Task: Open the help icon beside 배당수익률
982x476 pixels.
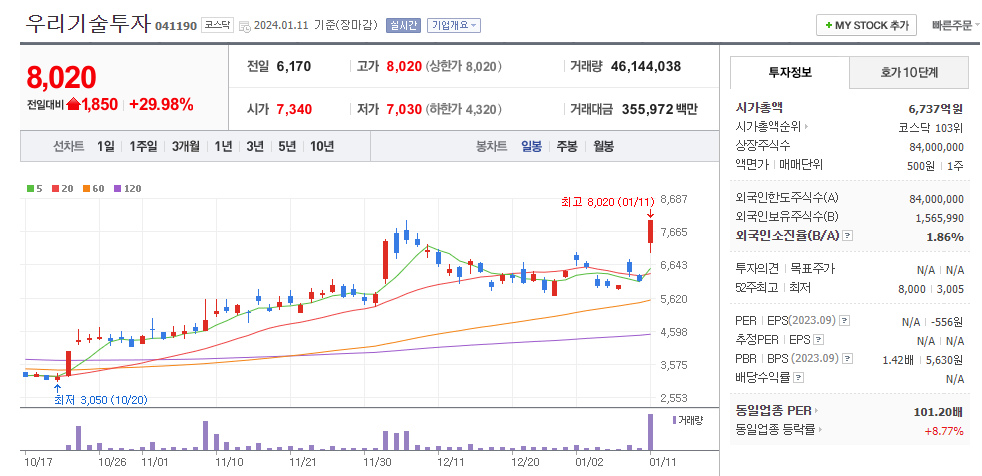Action: (799, 378)
